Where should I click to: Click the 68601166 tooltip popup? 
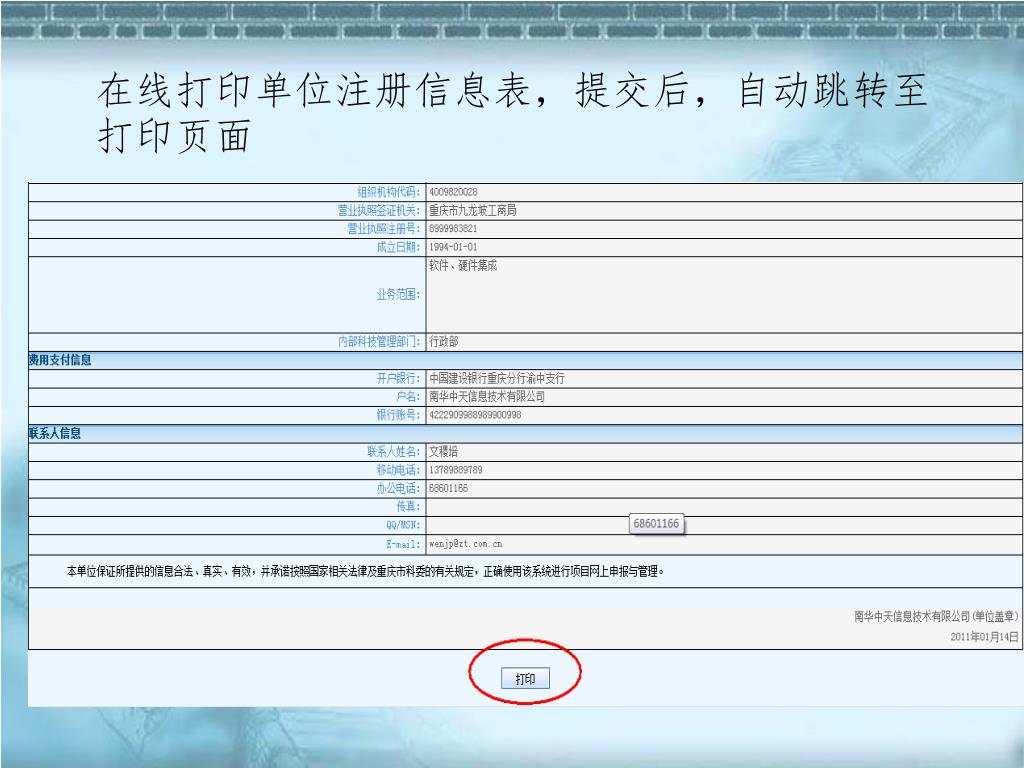(656, 523)
